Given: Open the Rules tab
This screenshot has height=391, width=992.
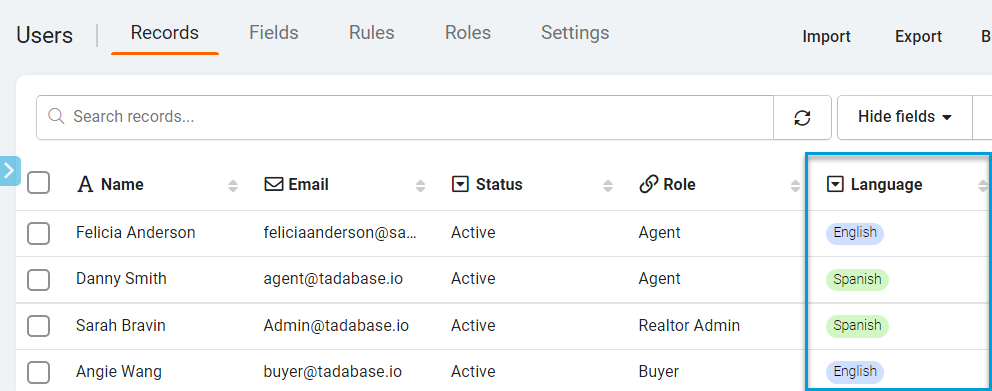Looking at the screenshot, I should [x=371, y=32].
